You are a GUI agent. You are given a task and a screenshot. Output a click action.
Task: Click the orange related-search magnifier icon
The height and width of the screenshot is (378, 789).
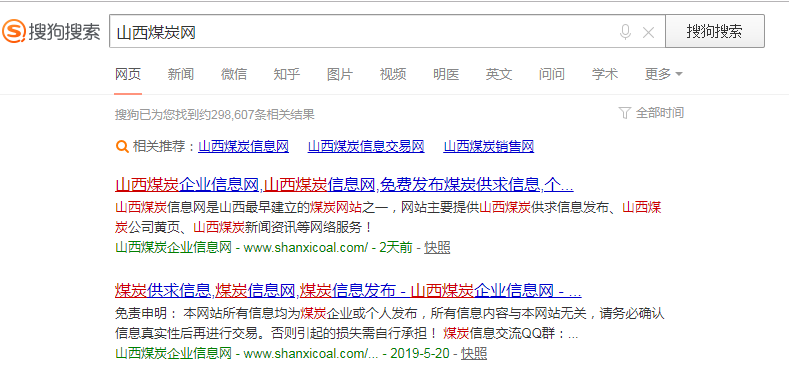[x=122, y=146]
